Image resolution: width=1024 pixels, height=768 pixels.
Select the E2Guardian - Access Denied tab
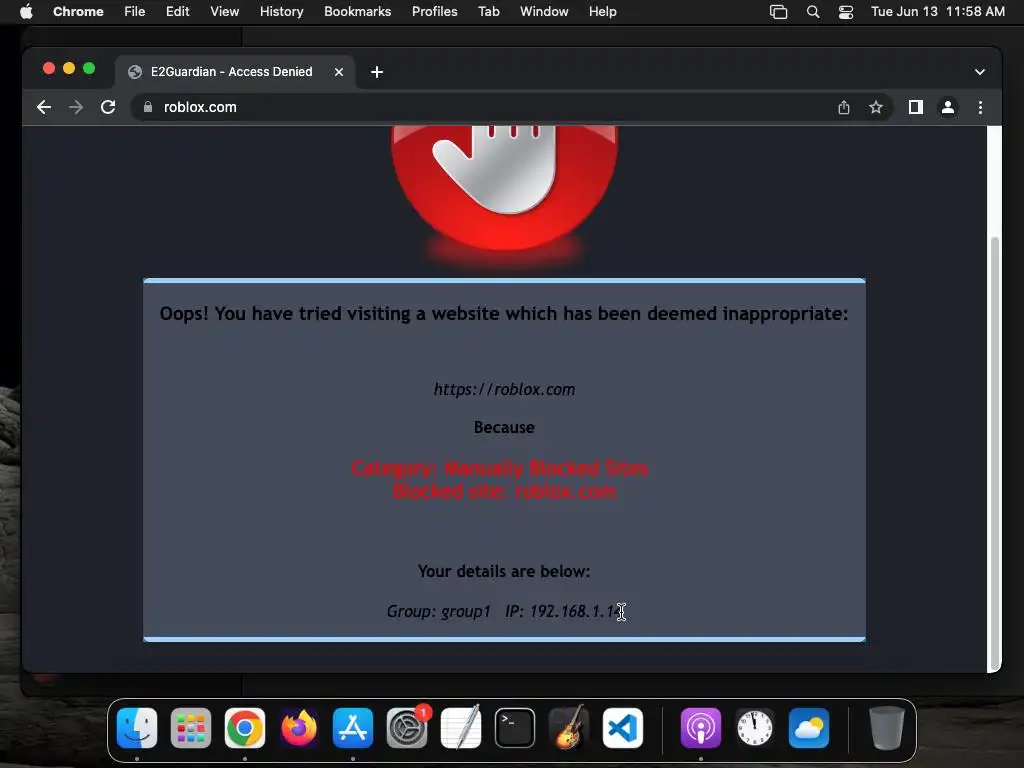click(x=236, y=72)
